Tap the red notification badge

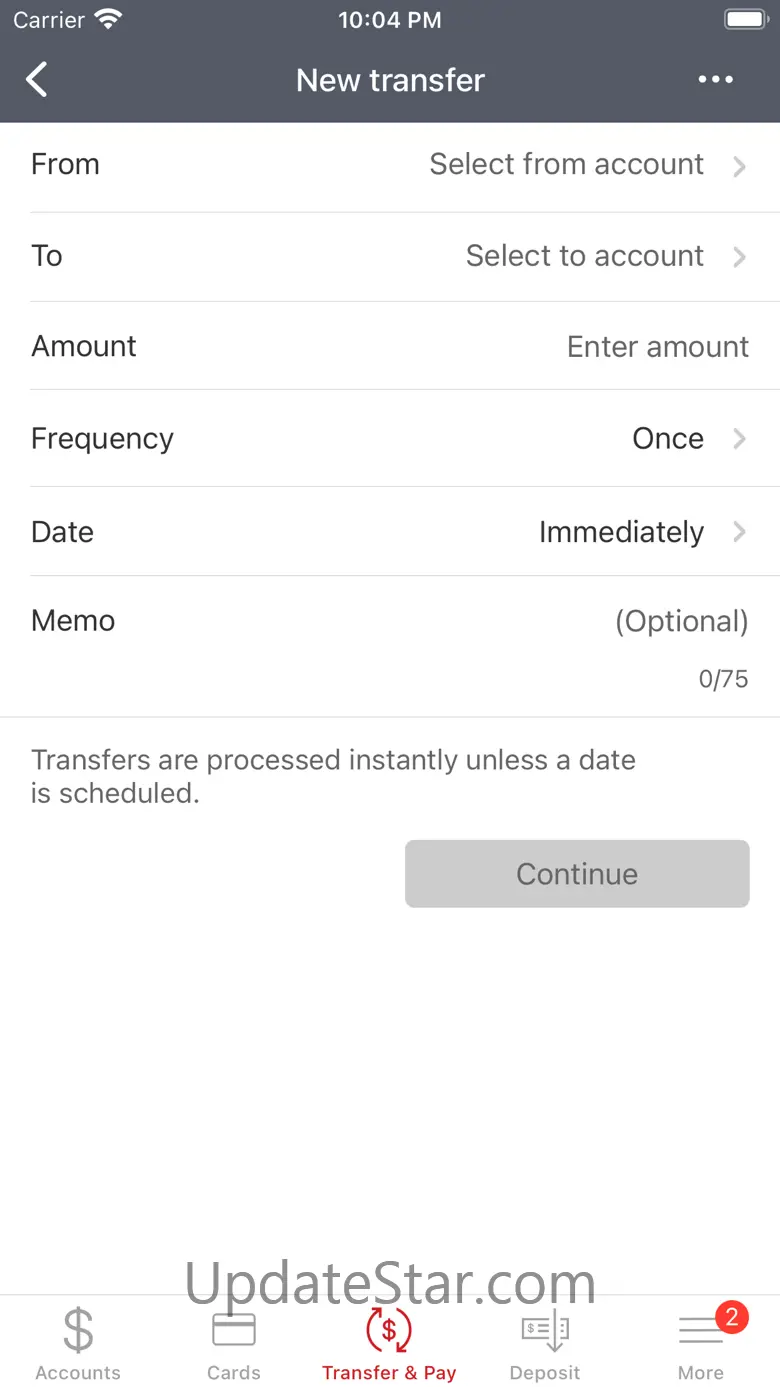[x=731, y=1317]
